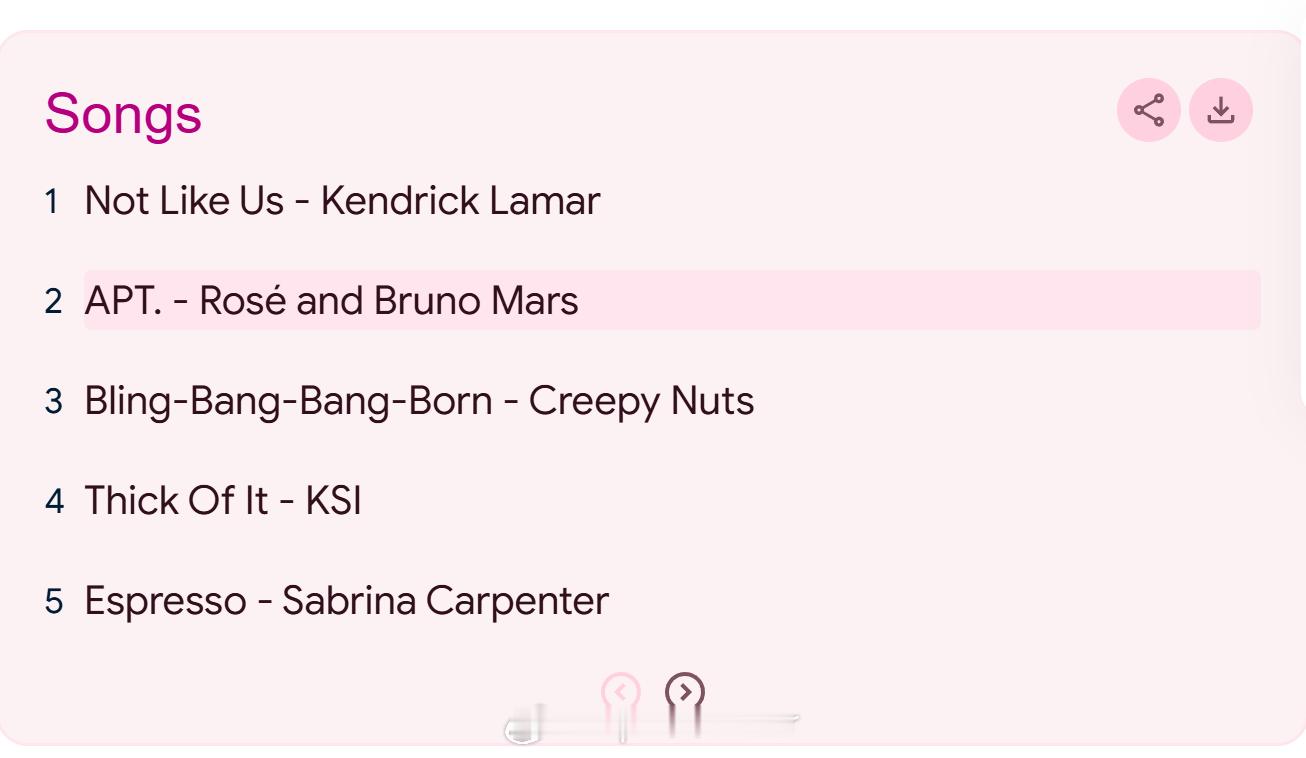The height and width of the screenshot is (758, 1306).
Task: Click the artist name Creepy Nuts
Action: 641,401
